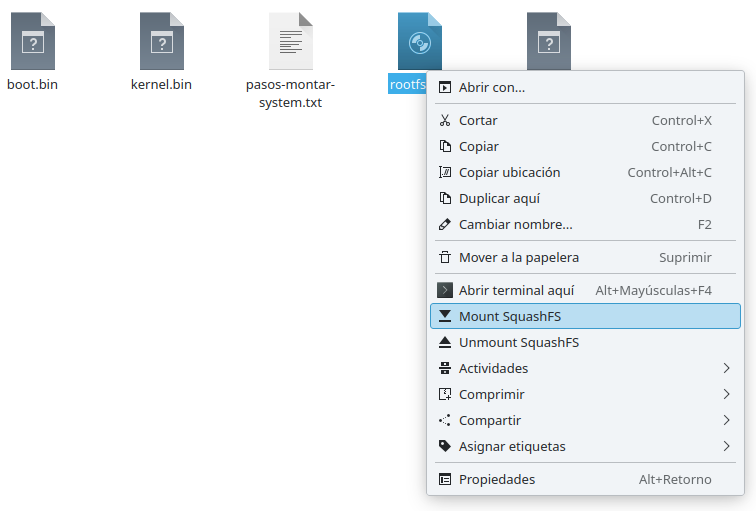Image resolution: width=756 pixels, height=511 pixels.
Task: Expand the Actividades submenu arrow
Action: [x=727, y=369]
